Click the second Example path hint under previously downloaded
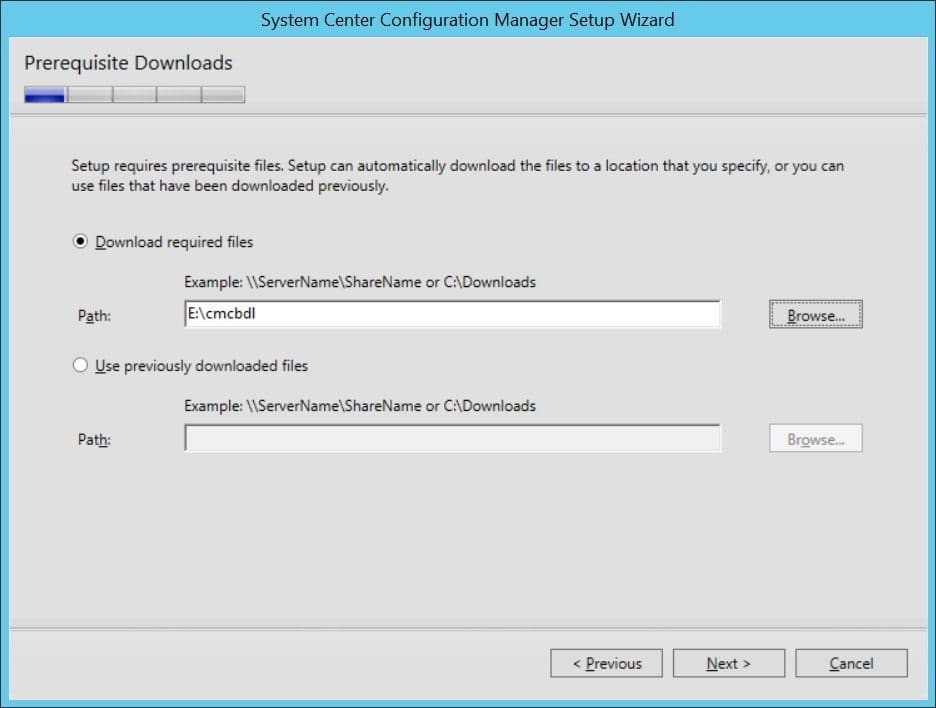The image size is (936, 708). tap(360, 406)
